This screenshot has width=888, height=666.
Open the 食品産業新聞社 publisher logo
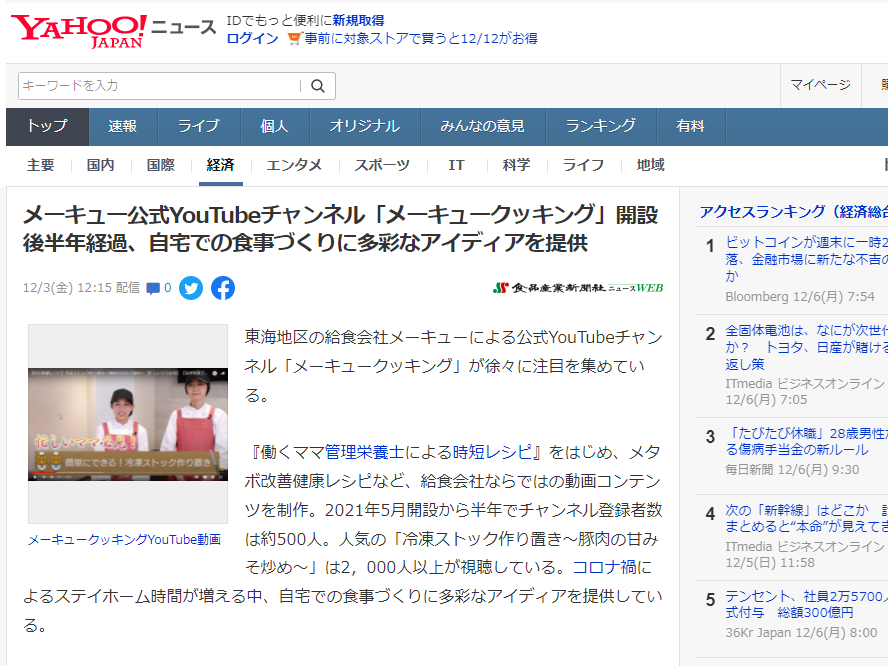point(578,288)
